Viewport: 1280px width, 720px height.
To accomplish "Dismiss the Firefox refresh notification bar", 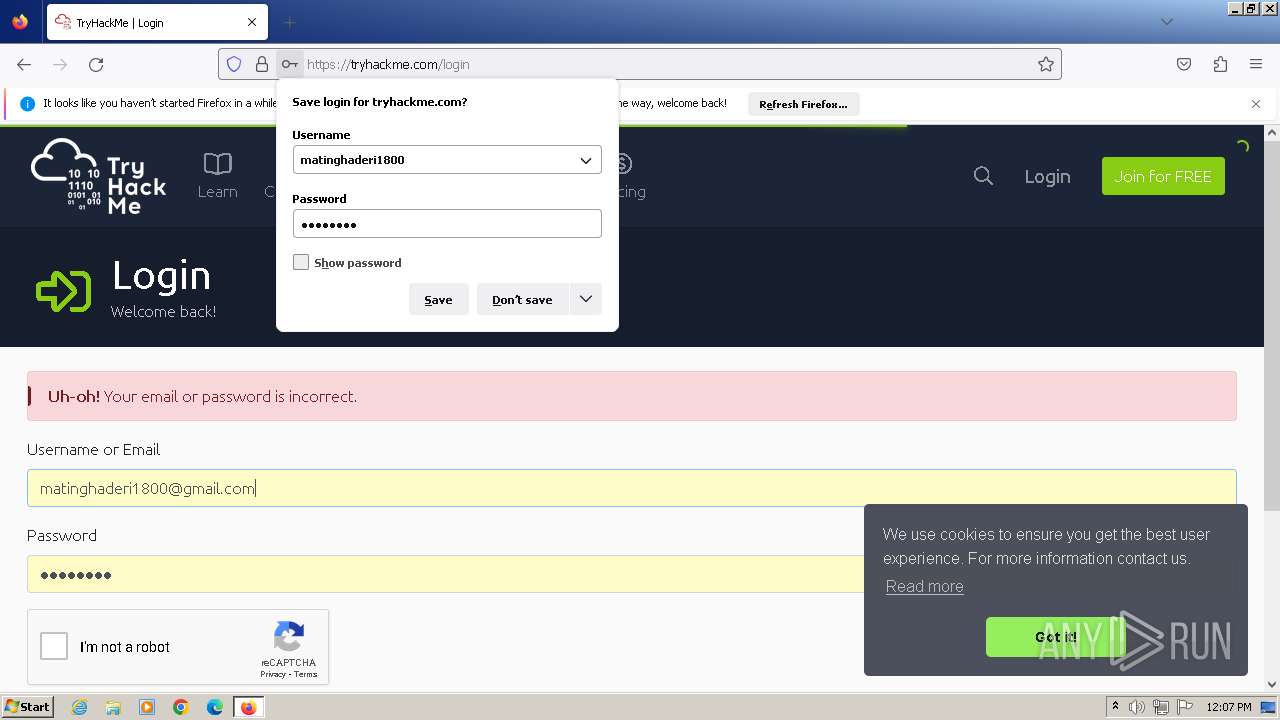I will (1256, 104).
